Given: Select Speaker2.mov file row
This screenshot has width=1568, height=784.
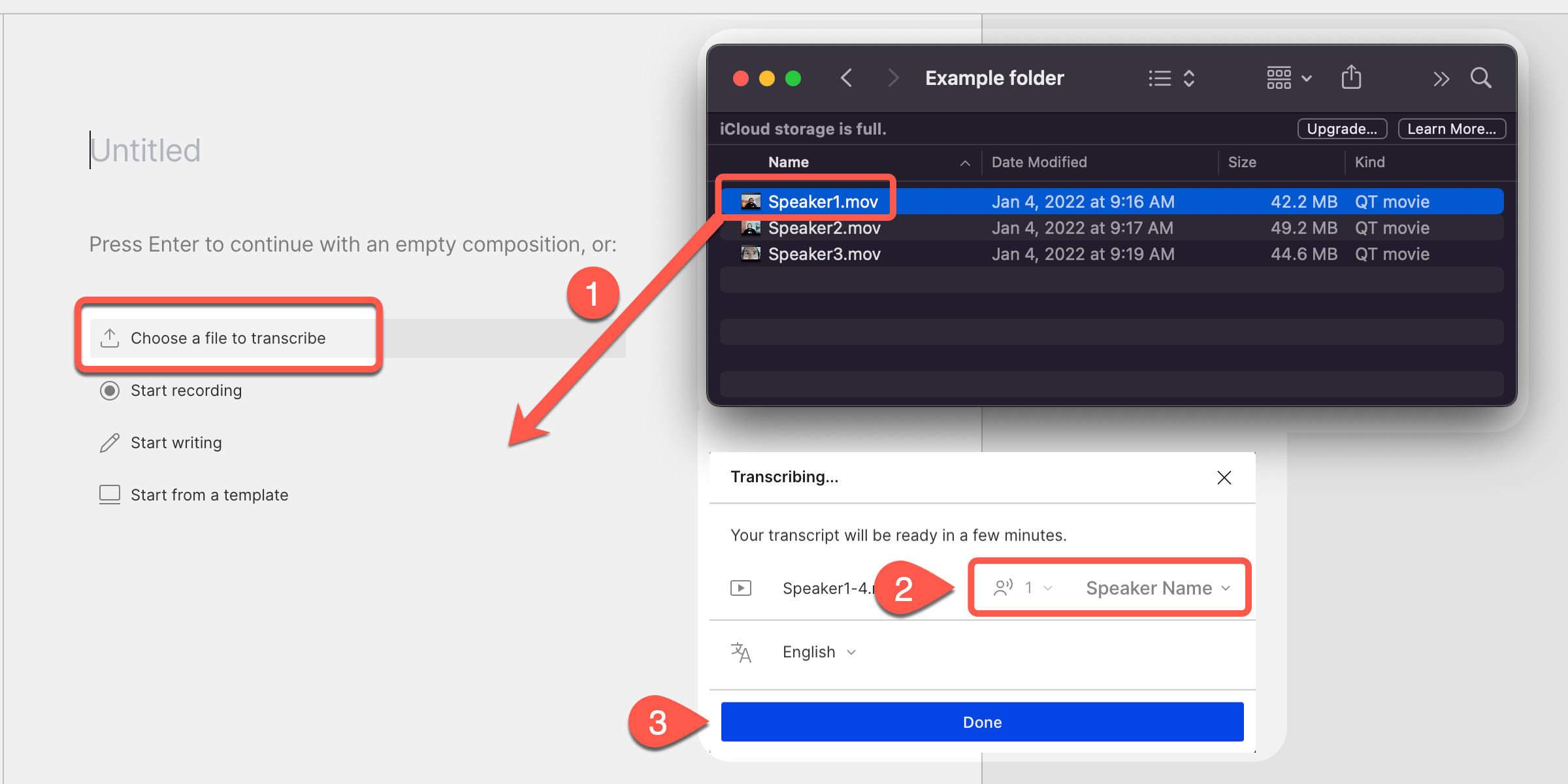Looking at the screenshot, I should click(1112, 227).
